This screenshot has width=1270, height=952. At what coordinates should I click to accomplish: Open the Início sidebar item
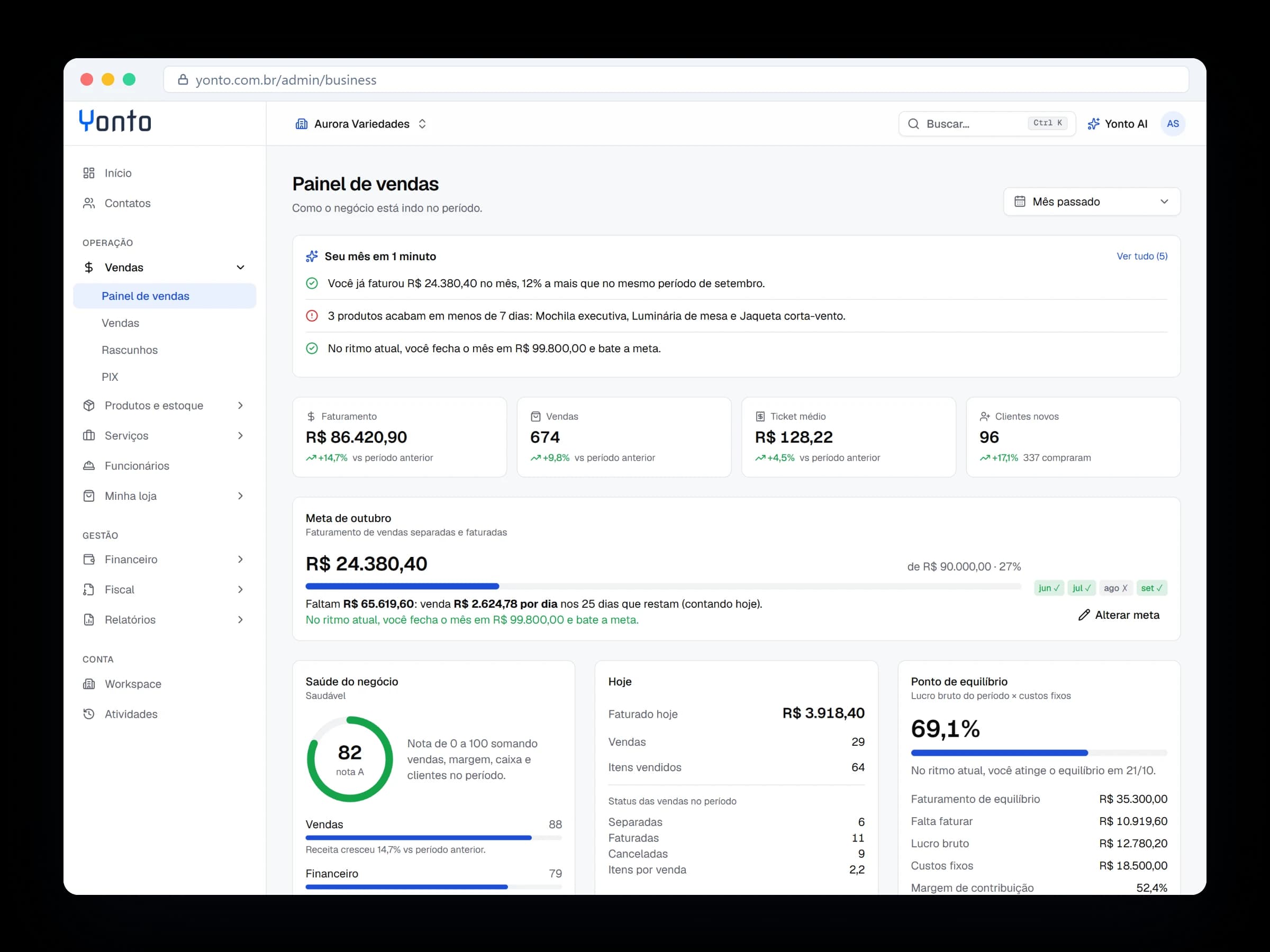[x=164, y=173]
